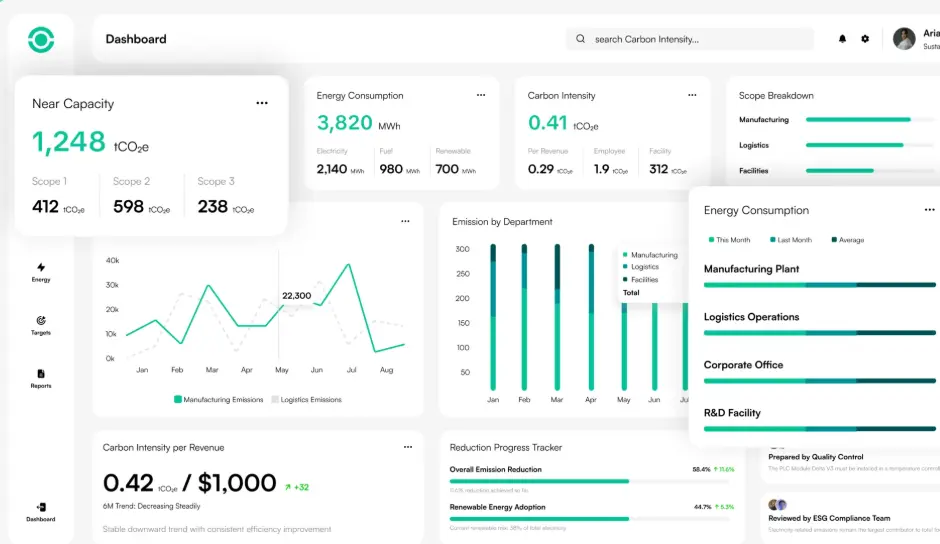Open top Energy Consumption card options menu
Screen dimensions: 940x544
click(481, 95)
